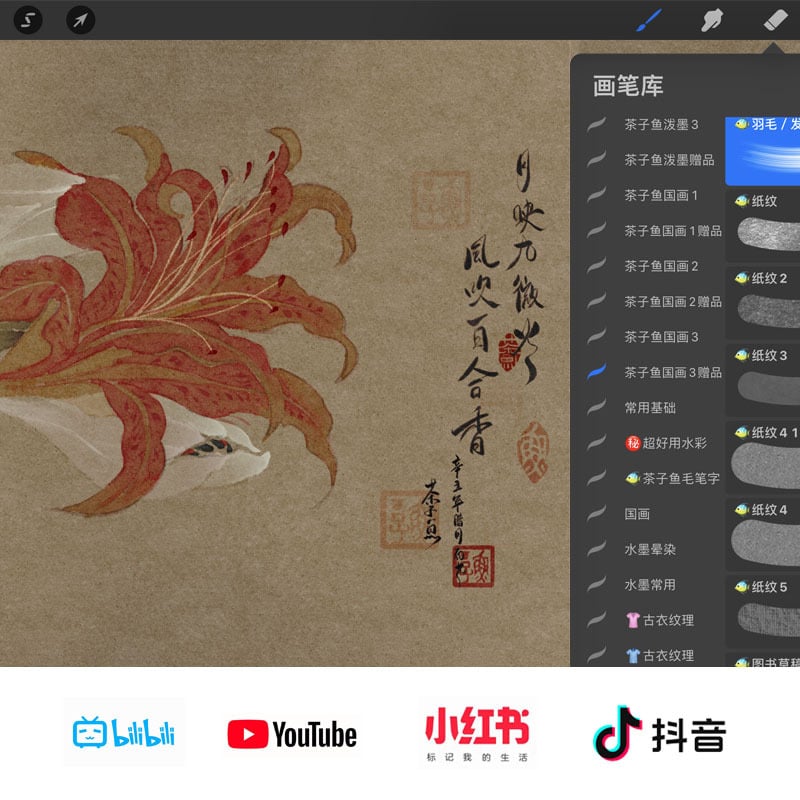Select brush set 茶子鱼国画 3

[661, 337]
